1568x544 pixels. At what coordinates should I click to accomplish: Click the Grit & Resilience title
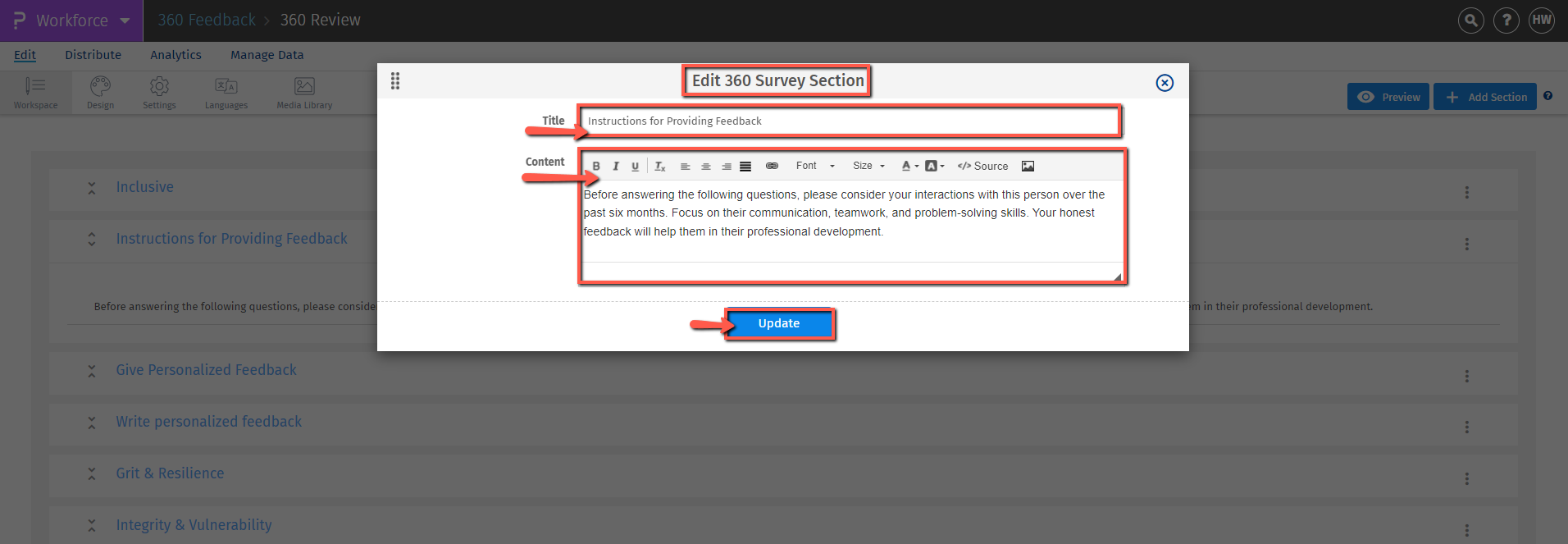[x=170, y=473]
